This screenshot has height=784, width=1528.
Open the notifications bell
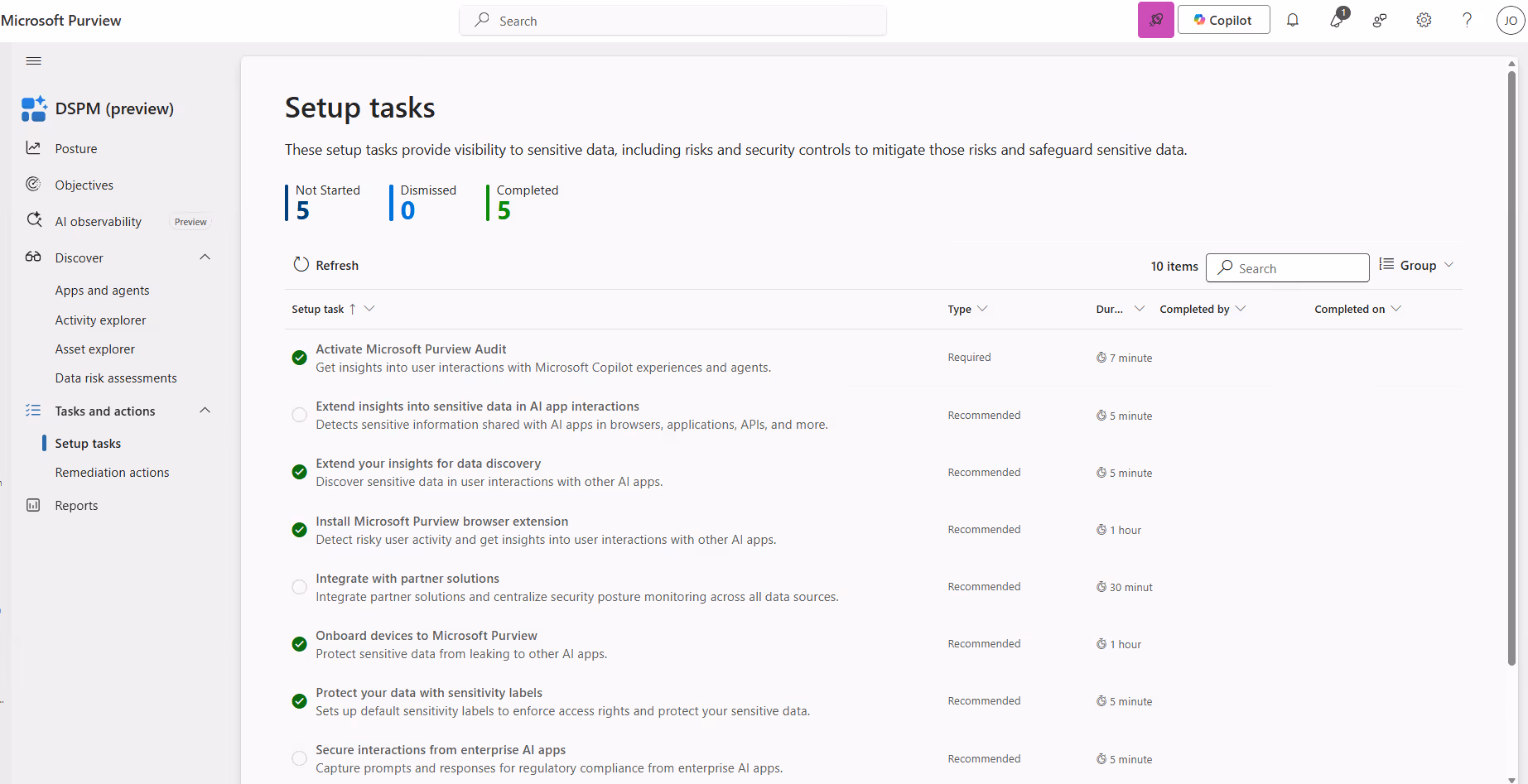(x=1293, y=20)
